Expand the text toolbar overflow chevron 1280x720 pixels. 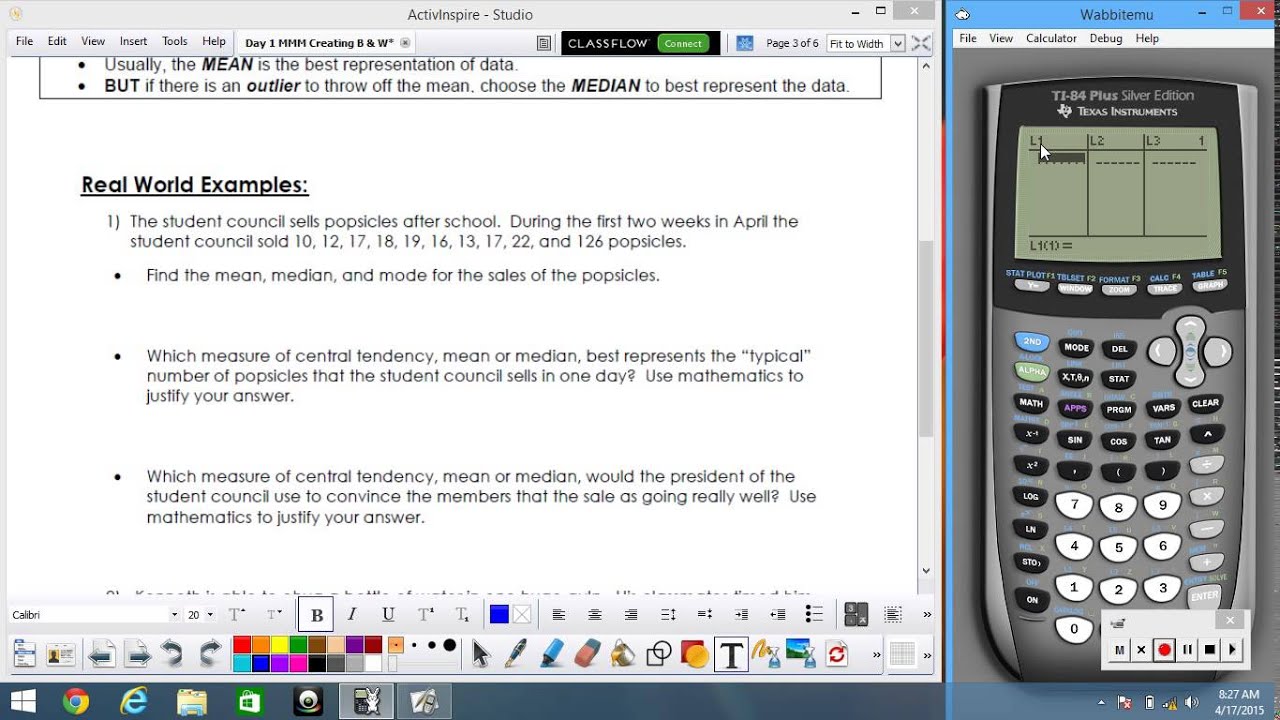[x=927, y=615]
